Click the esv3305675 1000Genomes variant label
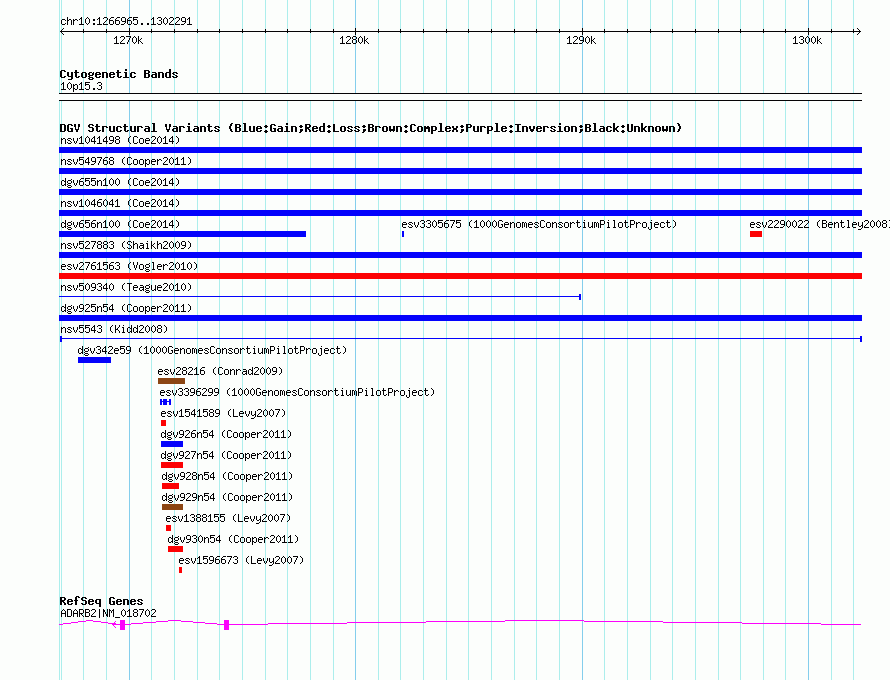This screenshot has height=680, width=890. (x=539, y=224)
